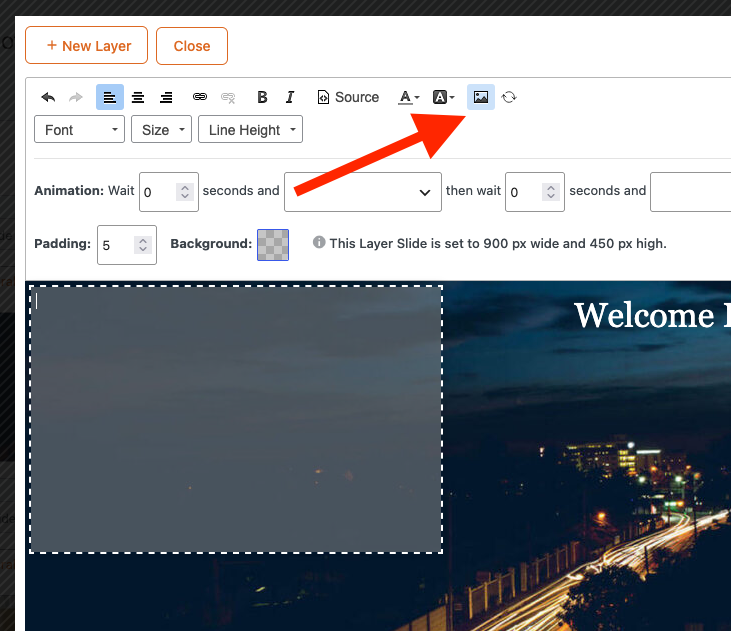The height and width of the screenshot is (631, 731).
Task: Open the text background color picker
Action: tap(443, 97)
